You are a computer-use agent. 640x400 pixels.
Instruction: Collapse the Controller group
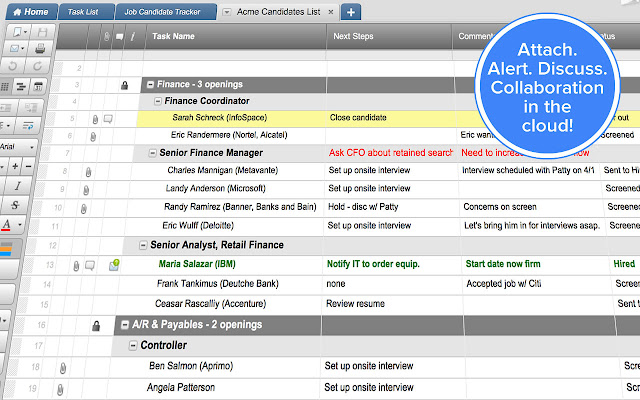click(x=133, y=346)
